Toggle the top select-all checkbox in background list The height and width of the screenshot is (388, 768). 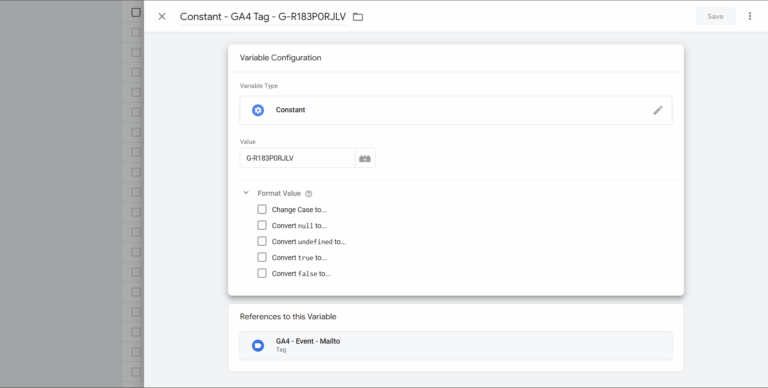pyautogui.click(x=136, y=12)
